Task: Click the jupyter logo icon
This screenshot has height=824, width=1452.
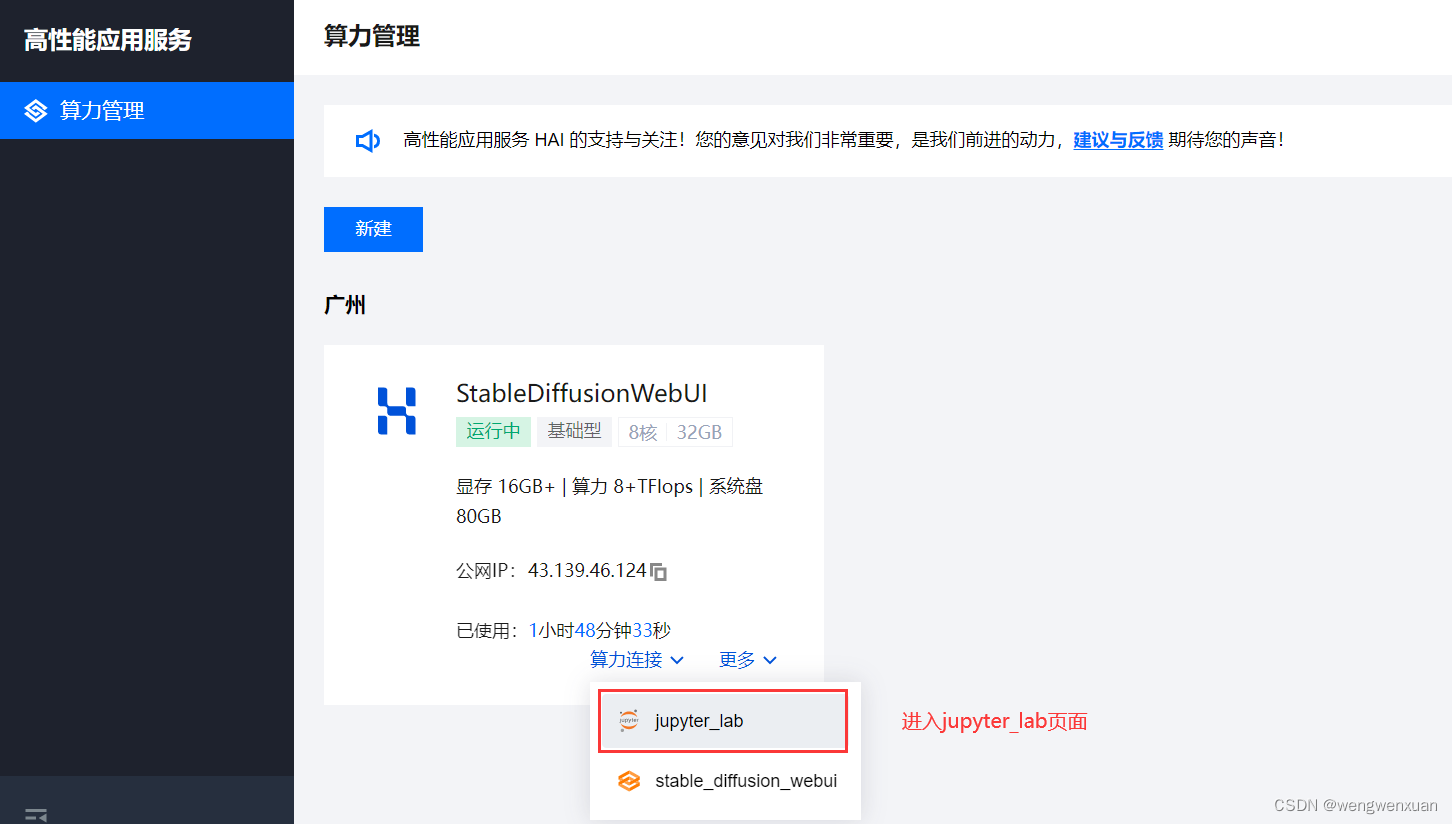Action: coord(629,721)
